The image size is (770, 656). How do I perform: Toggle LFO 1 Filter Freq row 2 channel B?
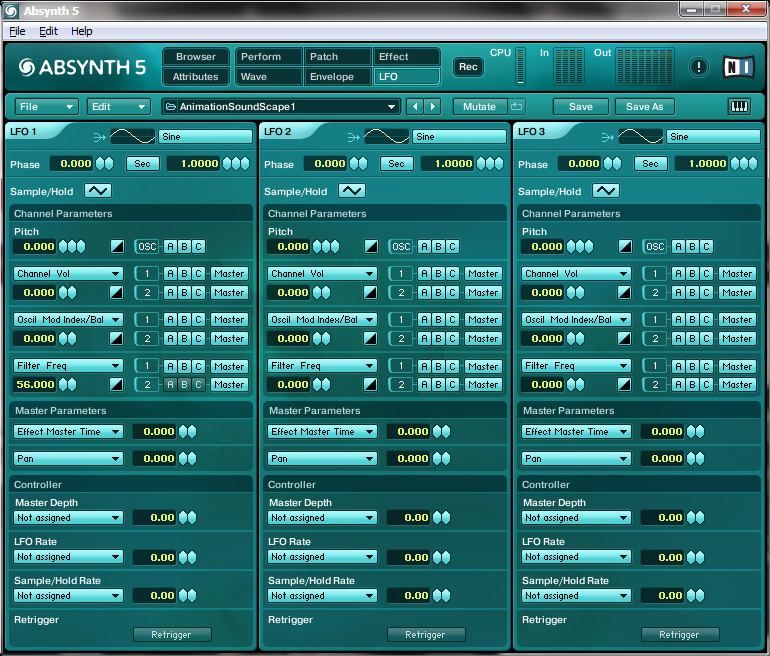tap(184, 384)
